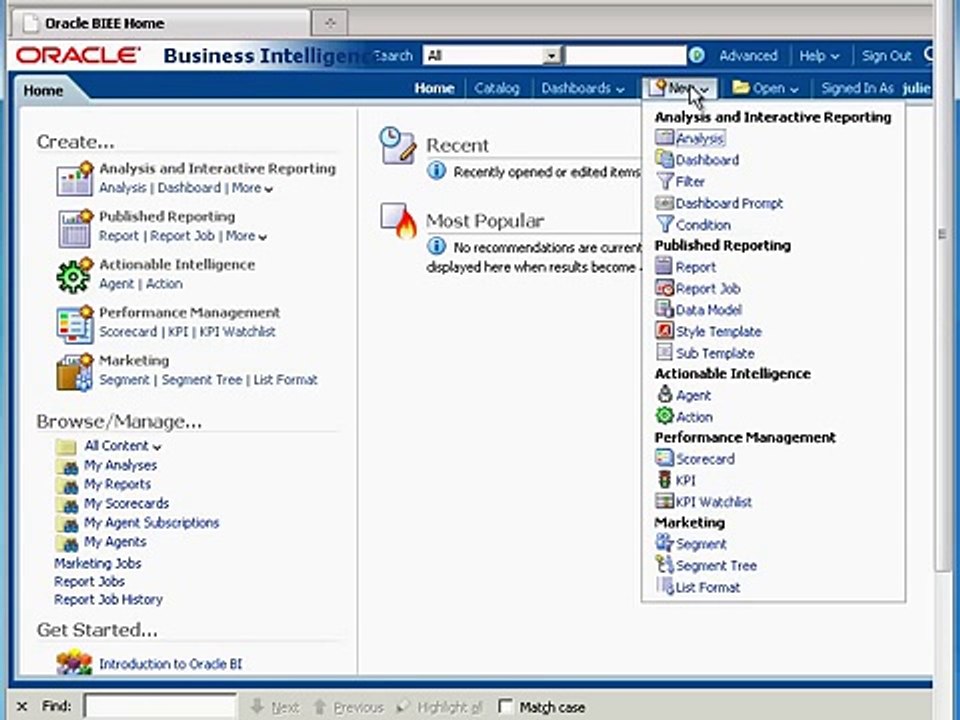The image size is (960, 720).
Task: Click the Dashboard Prompt icon in New menu
Action: tap(664, 203)
